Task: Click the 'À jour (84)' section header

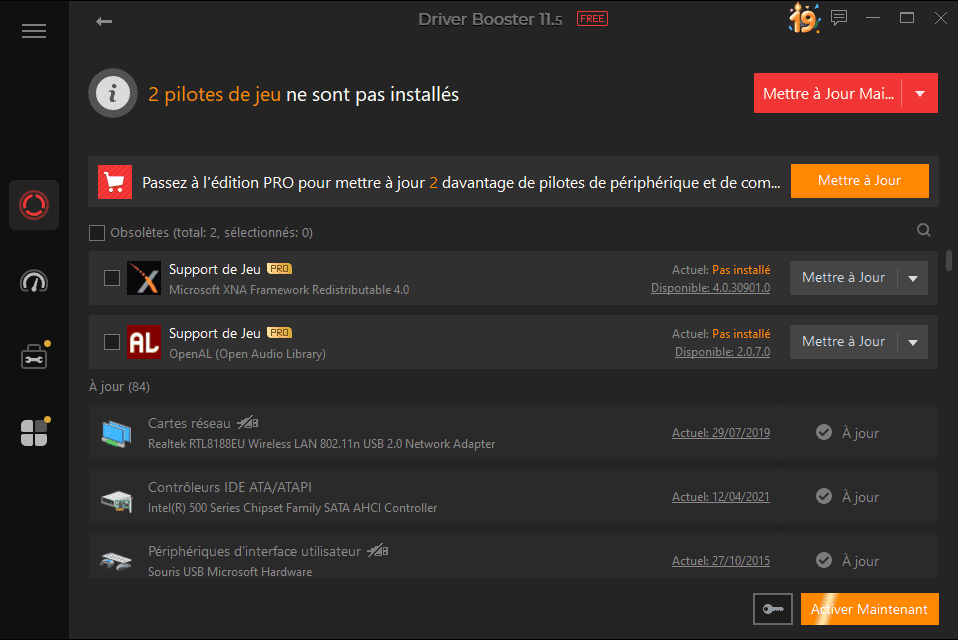Action: [x=119, y=387]
